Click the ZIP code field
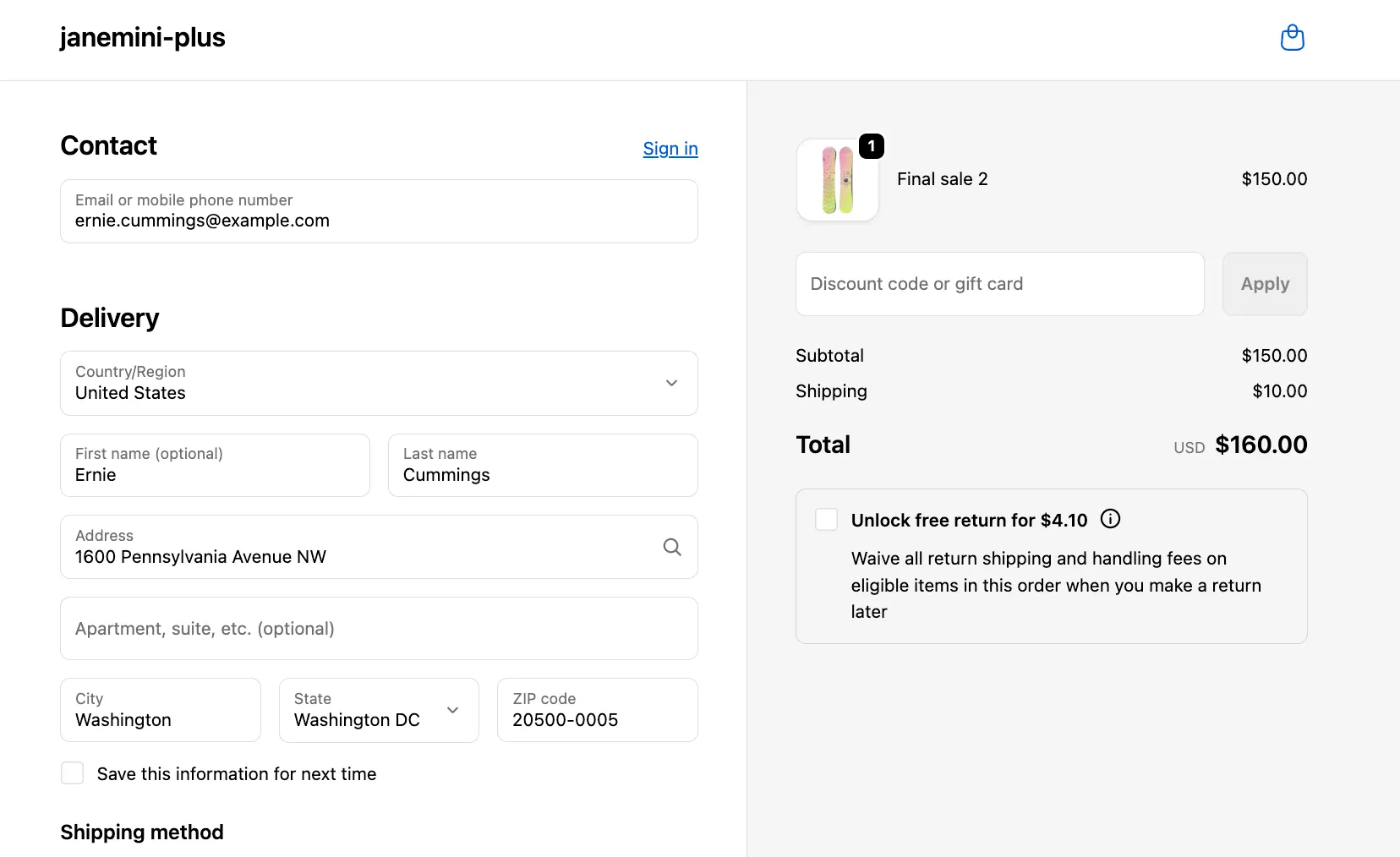The height and width of the screenshot is (857, 1400). (x=597, y=711)
